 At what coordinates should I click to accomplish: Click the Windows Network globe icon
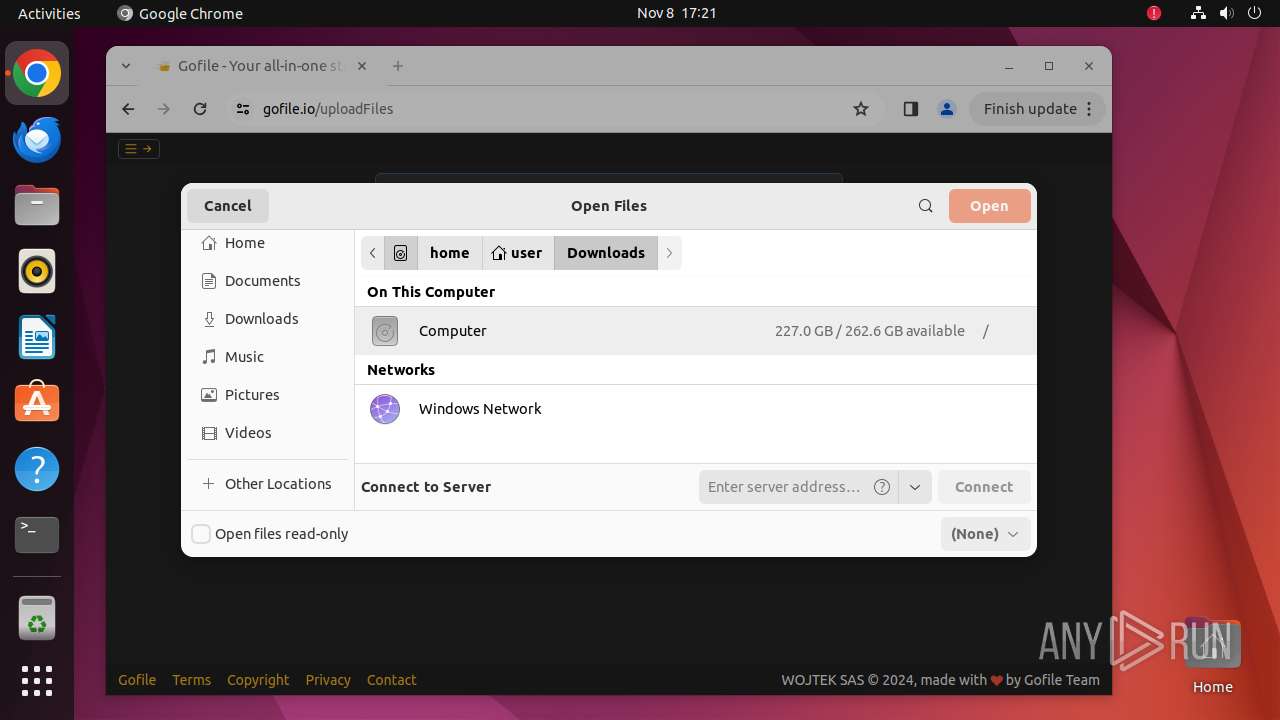[x=385, y=409]
